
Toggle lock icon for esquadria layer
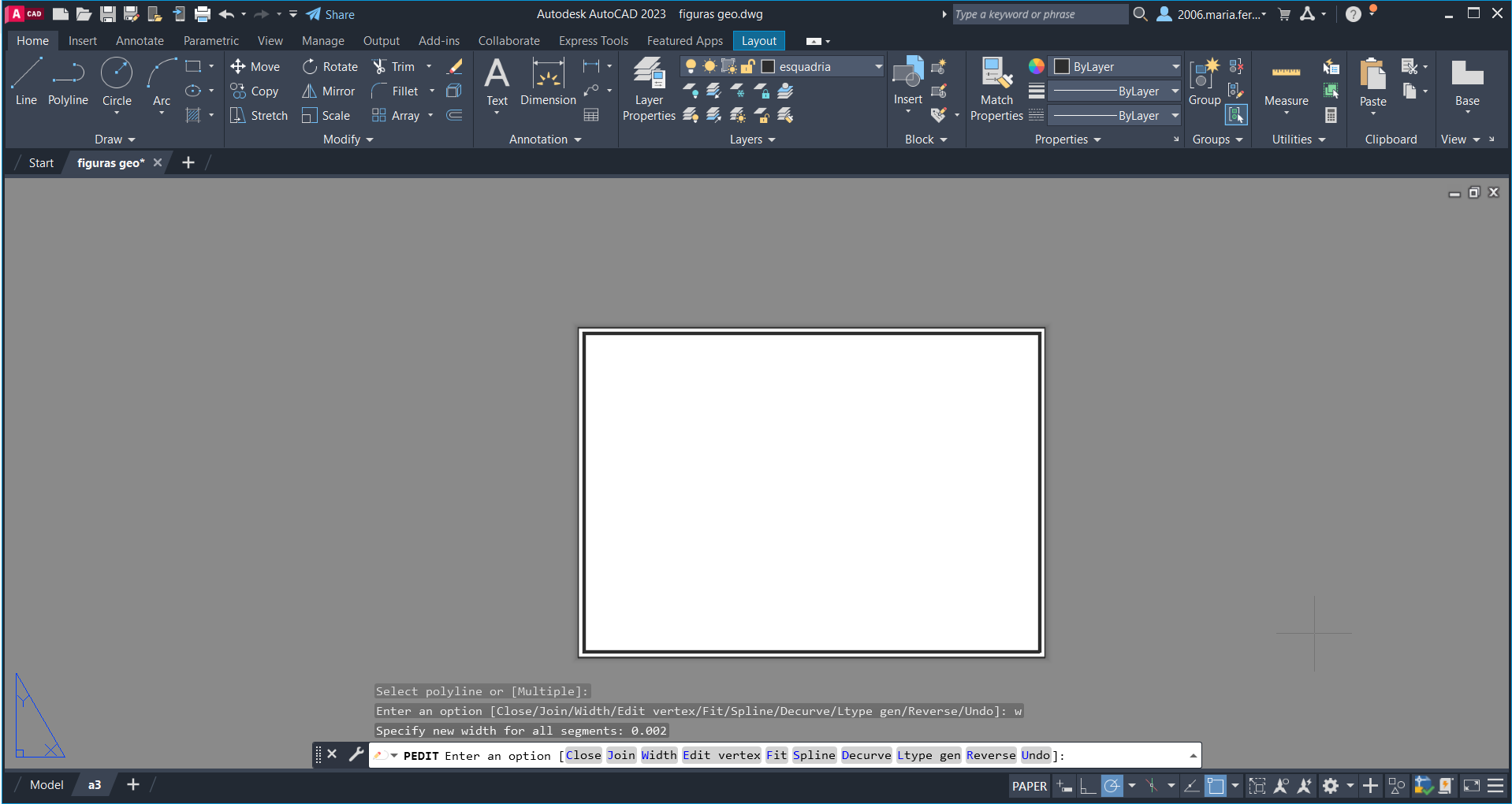[747, 66]
